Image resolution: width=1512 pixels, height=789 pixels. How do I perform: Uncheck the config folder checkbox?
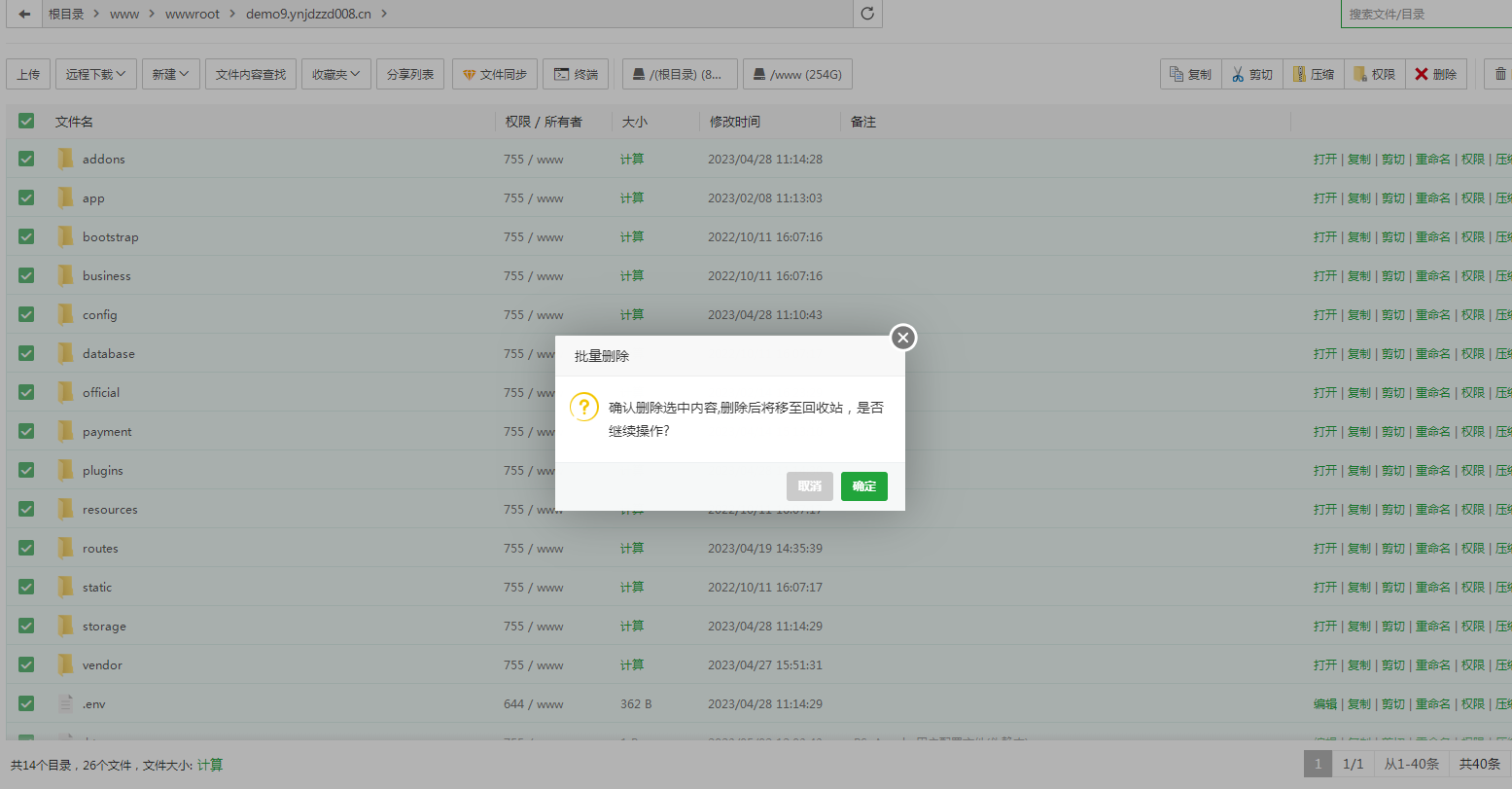tap(26, 314)
